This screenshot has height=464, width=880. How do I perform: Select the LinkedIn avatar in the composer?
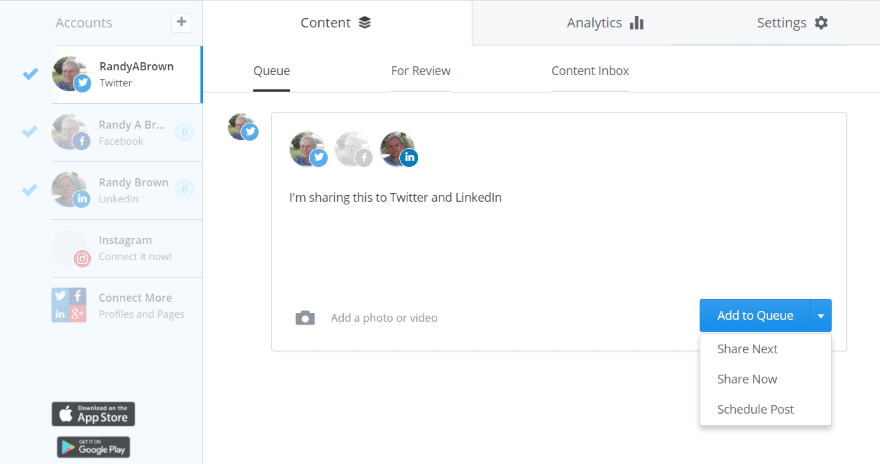(398, 149)
